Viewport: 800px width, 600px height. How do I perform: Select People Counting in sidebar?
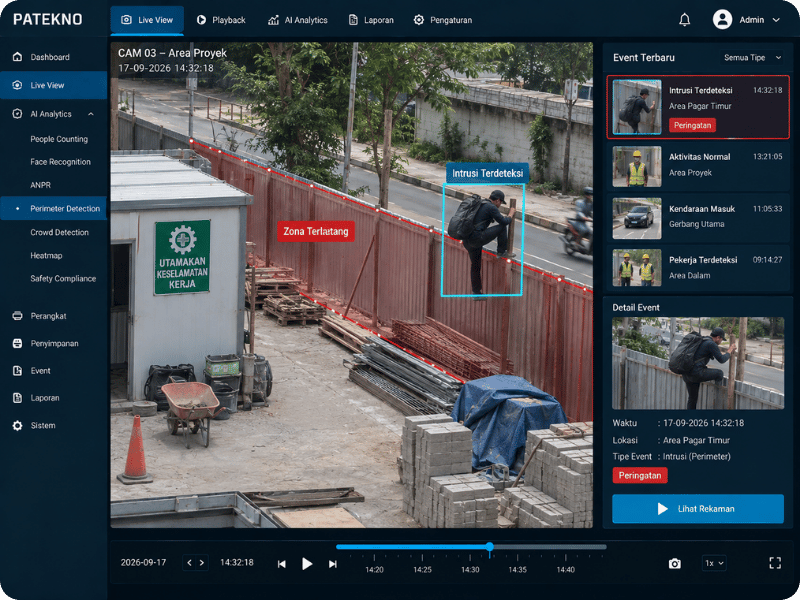coord(59,139)
